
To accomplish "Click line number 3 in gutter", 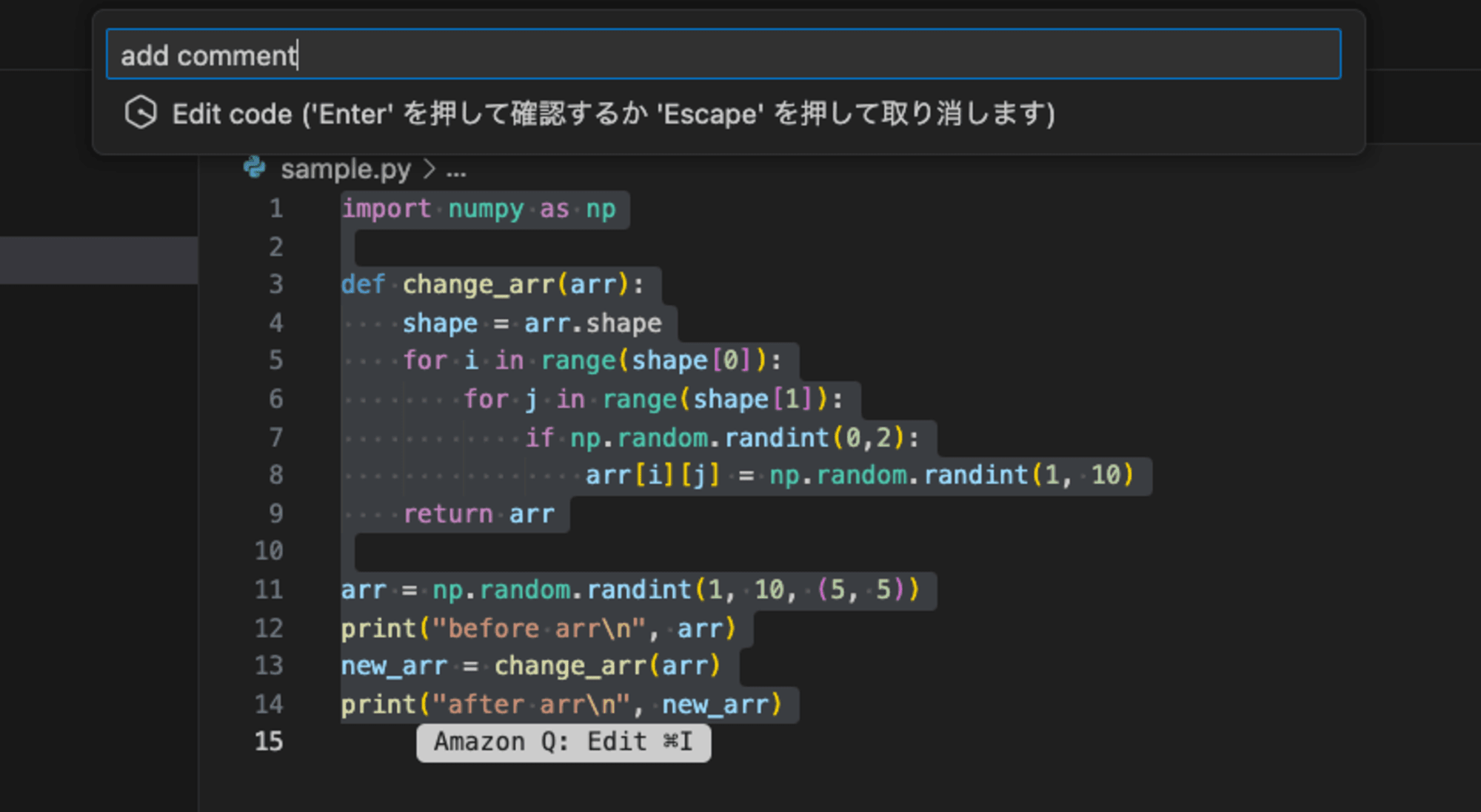I will [275, 285].
